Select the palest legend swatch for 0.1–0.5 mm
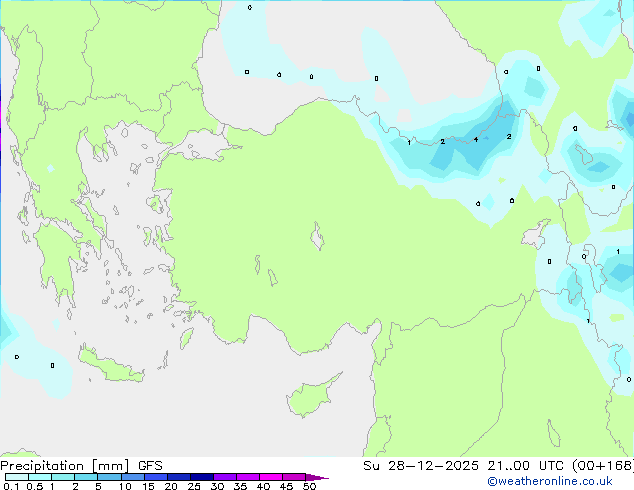 (17, 477)
